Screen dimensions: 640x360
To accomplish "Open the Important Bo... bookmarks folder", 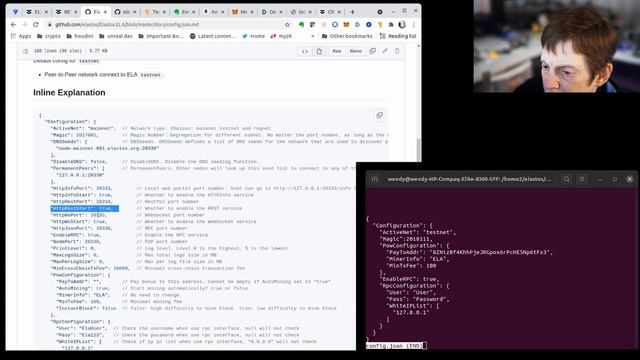I will pos(161,36).
